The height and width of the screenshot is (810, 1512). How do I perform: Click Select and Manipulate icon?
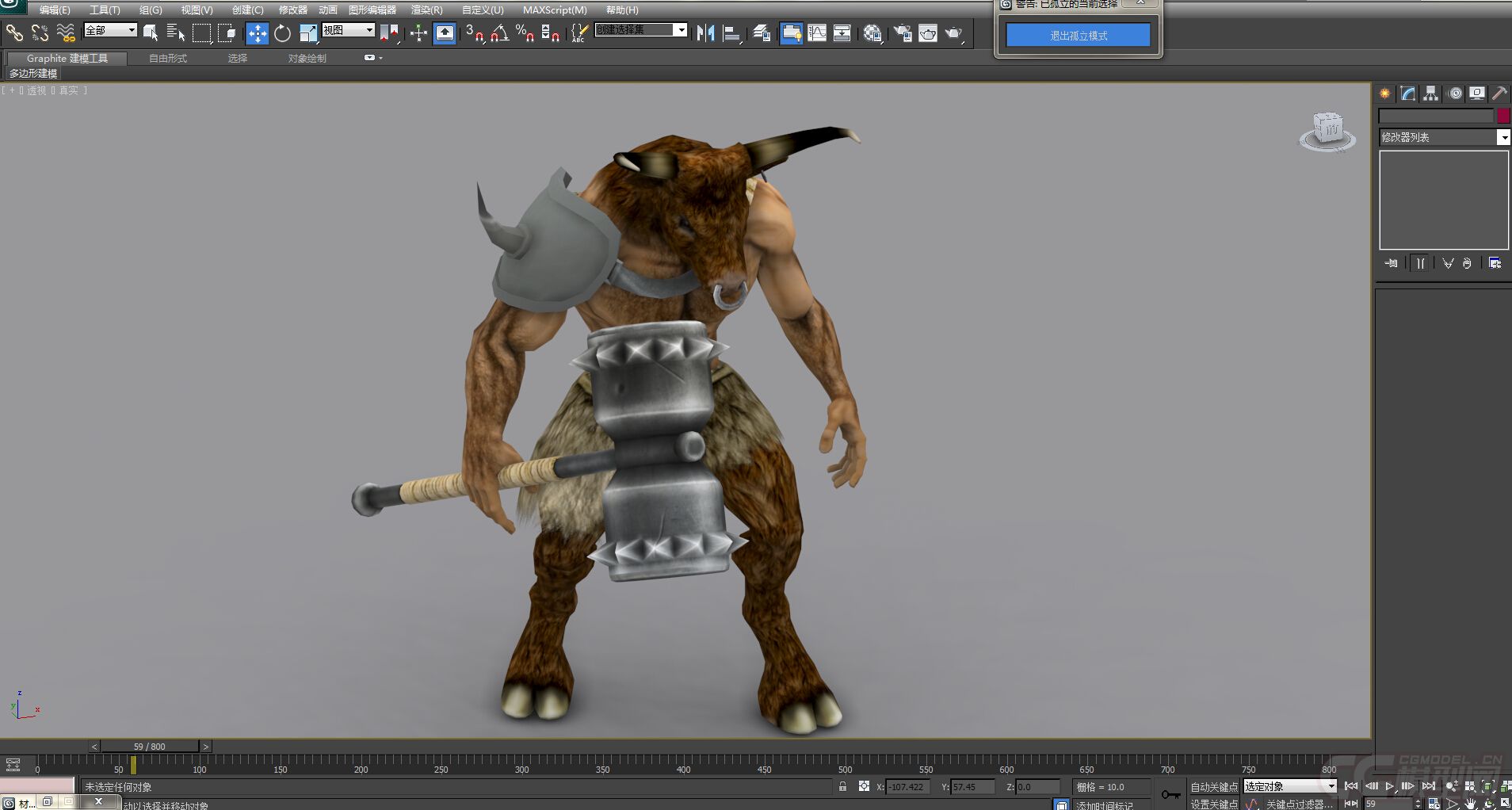pos(418,32)
